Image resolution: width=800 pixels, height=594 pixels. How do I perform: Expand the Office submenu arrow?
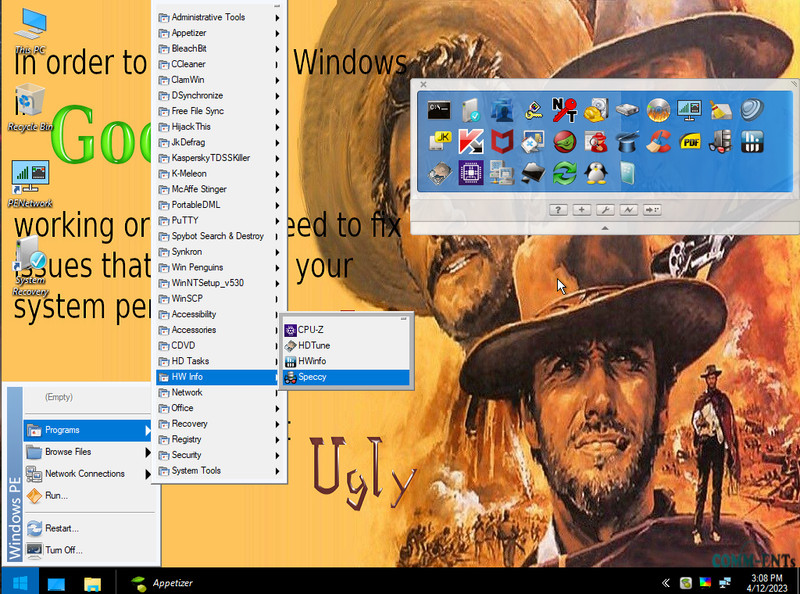tap(278, 409)
